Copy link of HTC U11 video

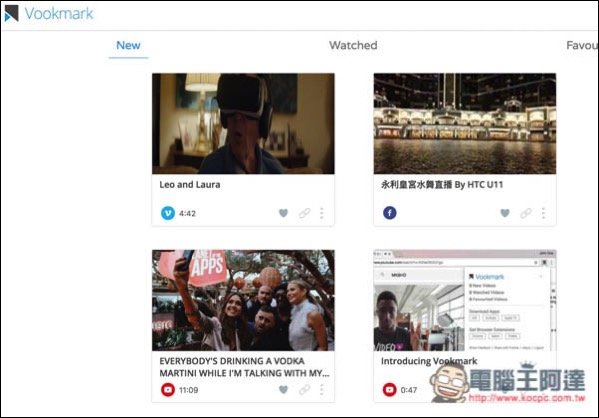point(526,213)
